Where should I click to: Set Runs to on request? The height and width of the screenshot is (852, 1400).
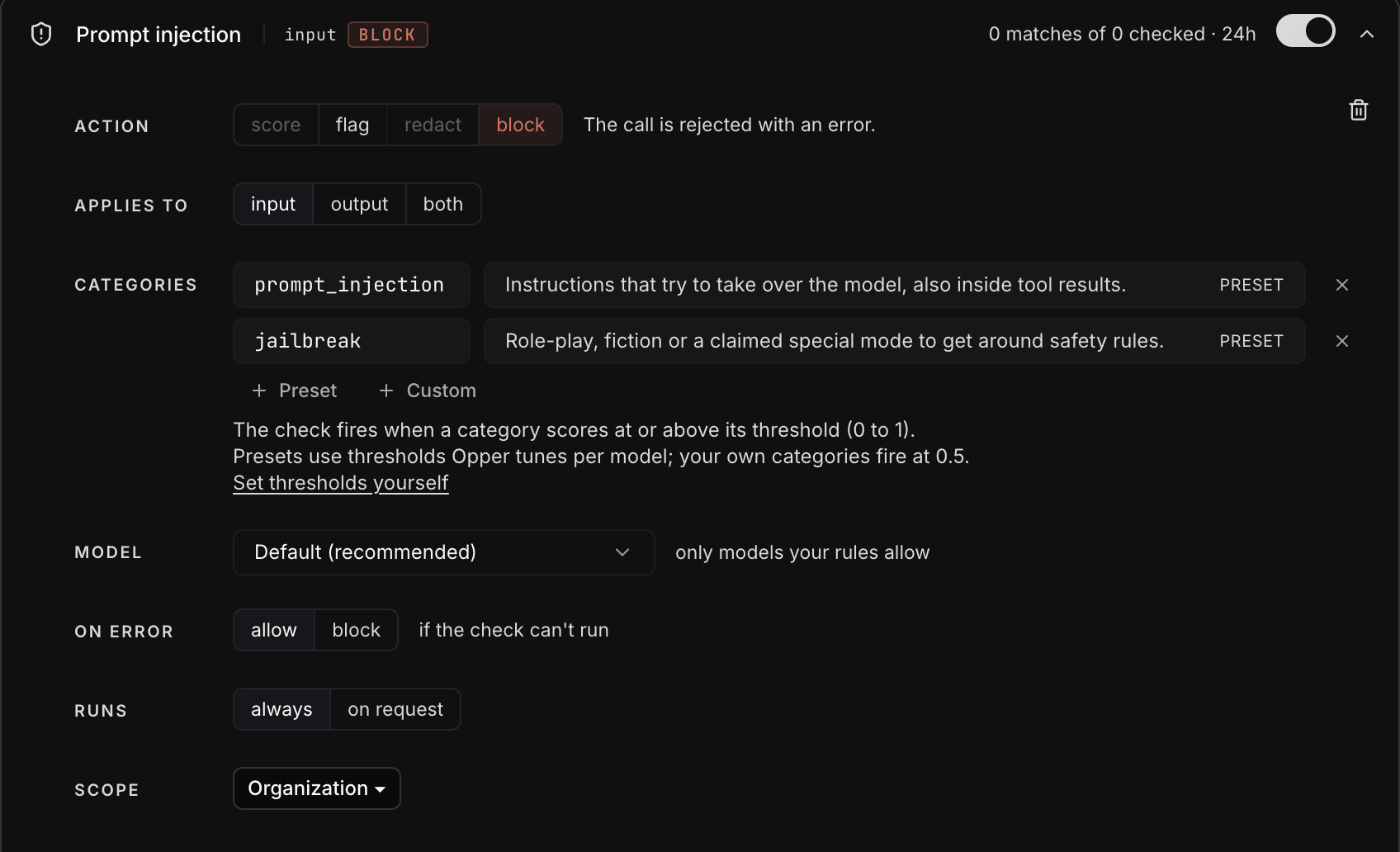(x=395, y=709)
